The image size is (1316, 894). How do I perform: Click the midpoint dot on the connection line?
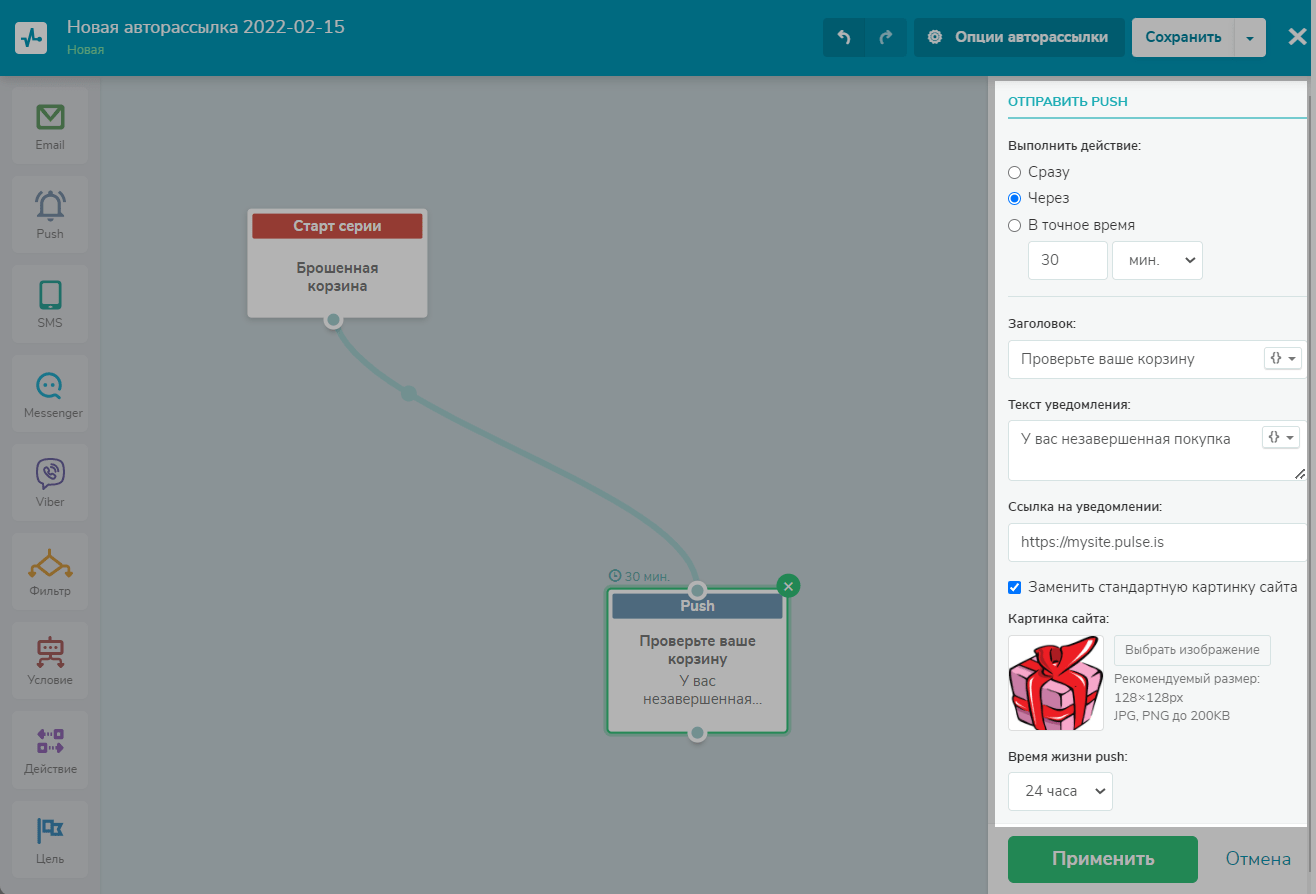click(409, 394)
